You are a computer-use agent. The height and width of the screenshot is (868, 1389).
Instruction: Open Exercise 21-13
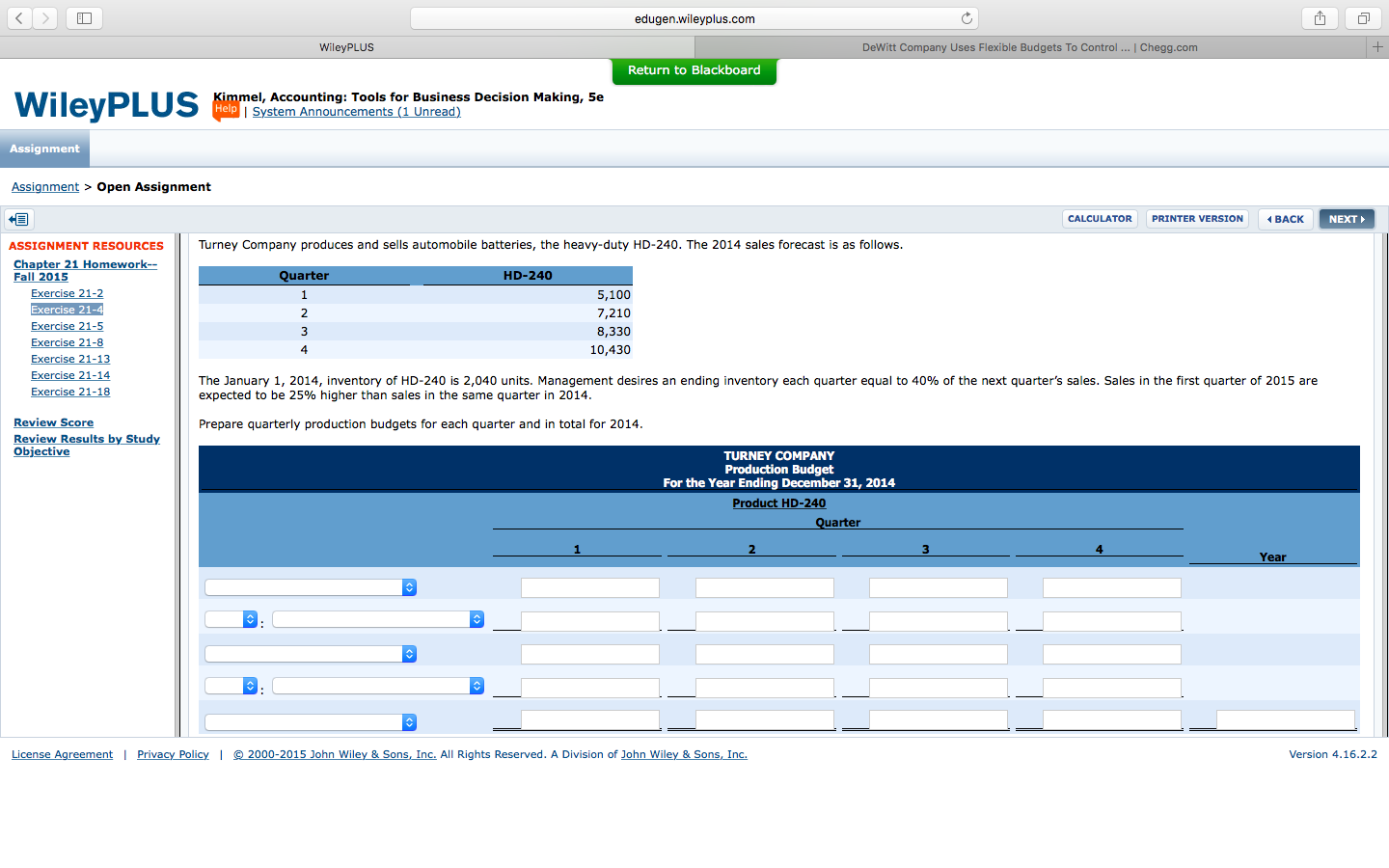[x=70, y=359]
